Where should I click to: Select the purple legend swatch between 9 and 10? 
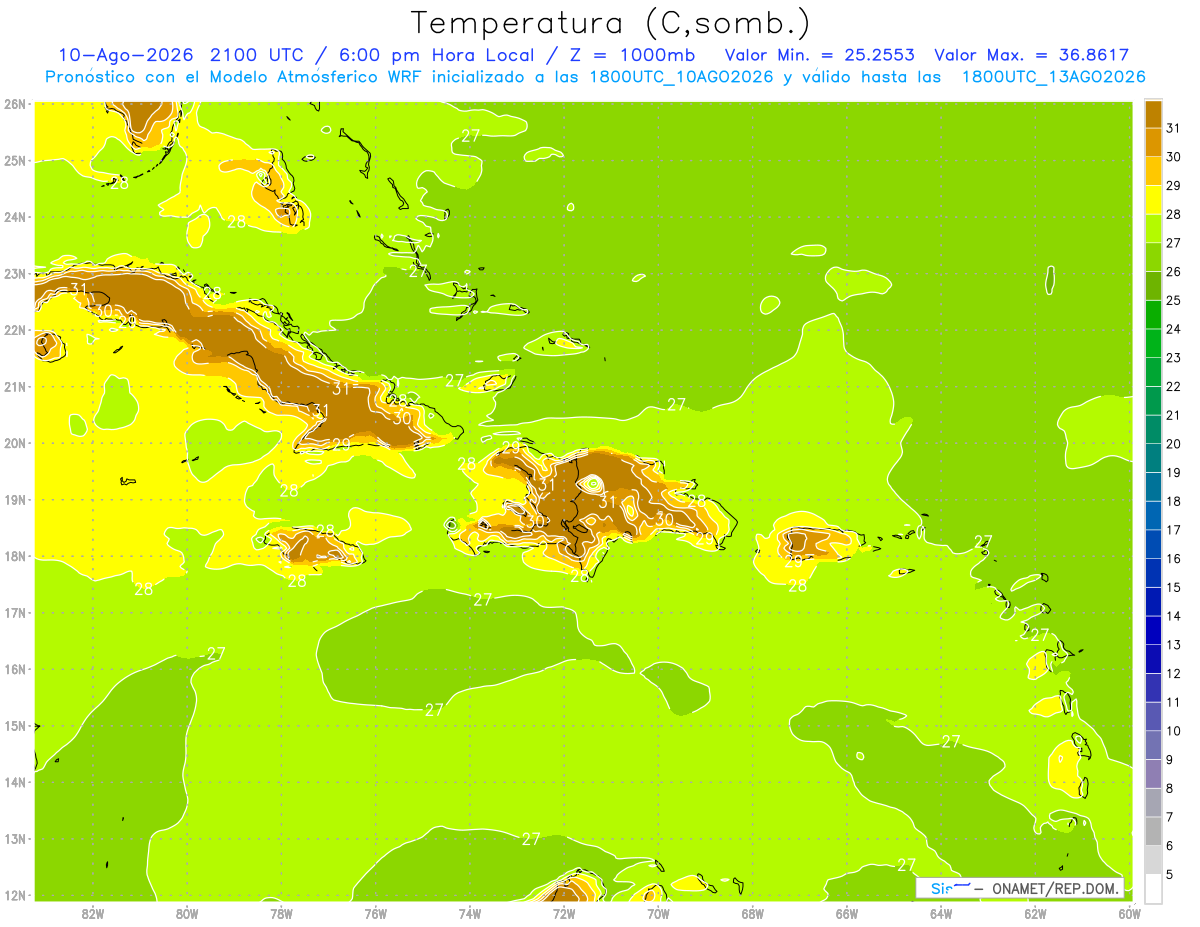pos(1153,745)
